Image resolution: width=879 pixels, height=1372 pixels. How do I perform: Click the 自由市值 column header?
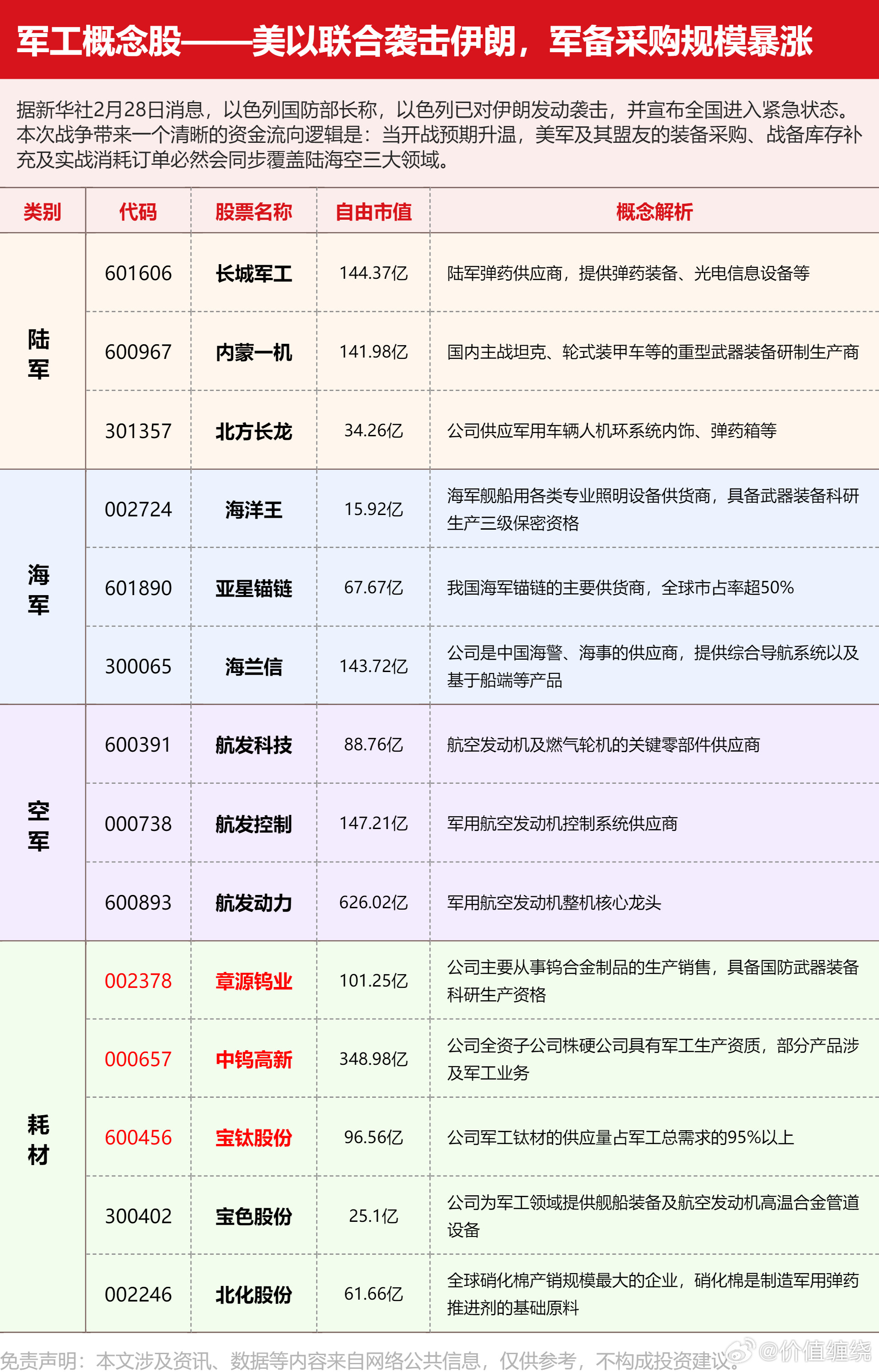pos(374,211)
